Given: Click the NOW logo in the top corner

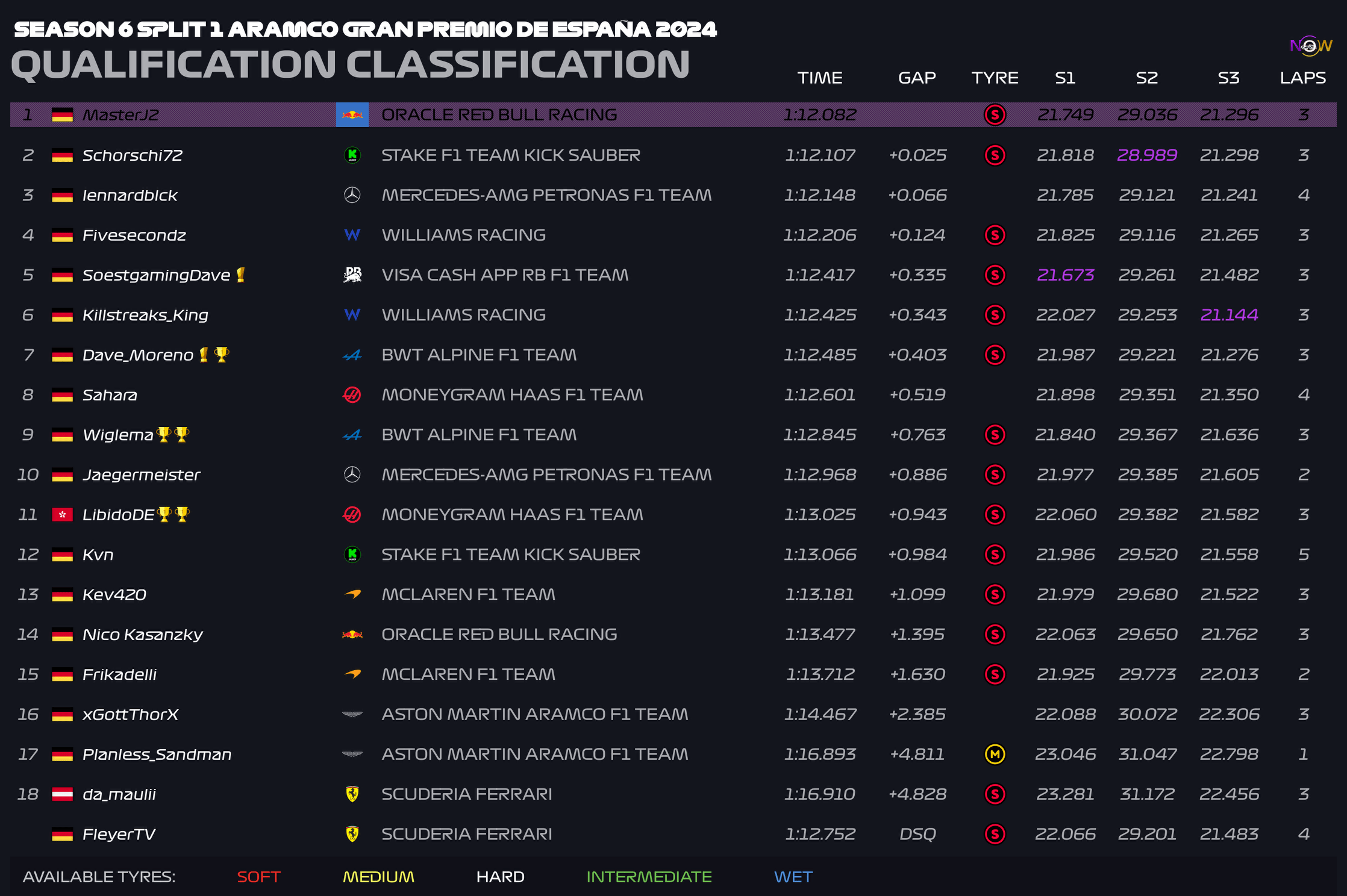Looking at the screenshot, I should coord(1310,46).
